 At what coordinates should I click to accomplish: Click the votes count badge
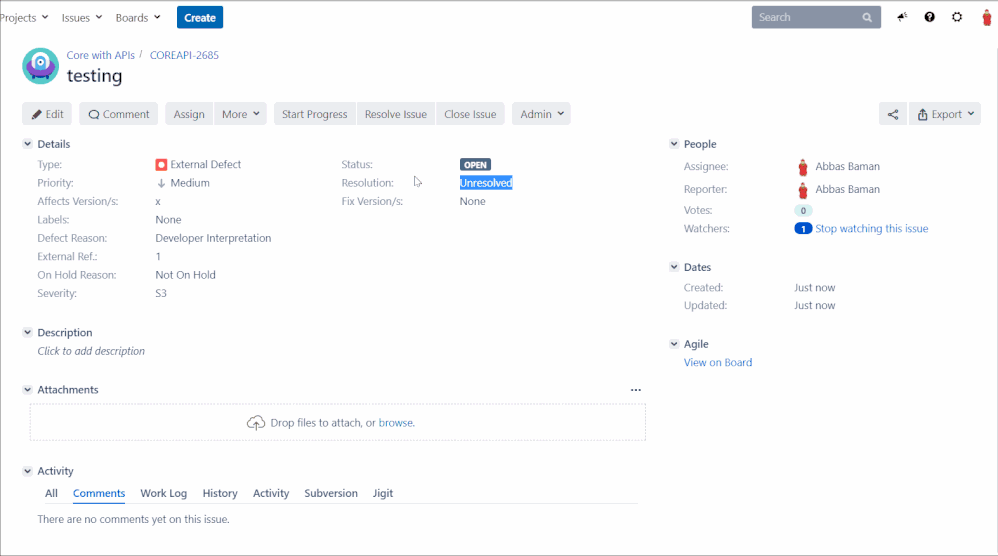803,211
